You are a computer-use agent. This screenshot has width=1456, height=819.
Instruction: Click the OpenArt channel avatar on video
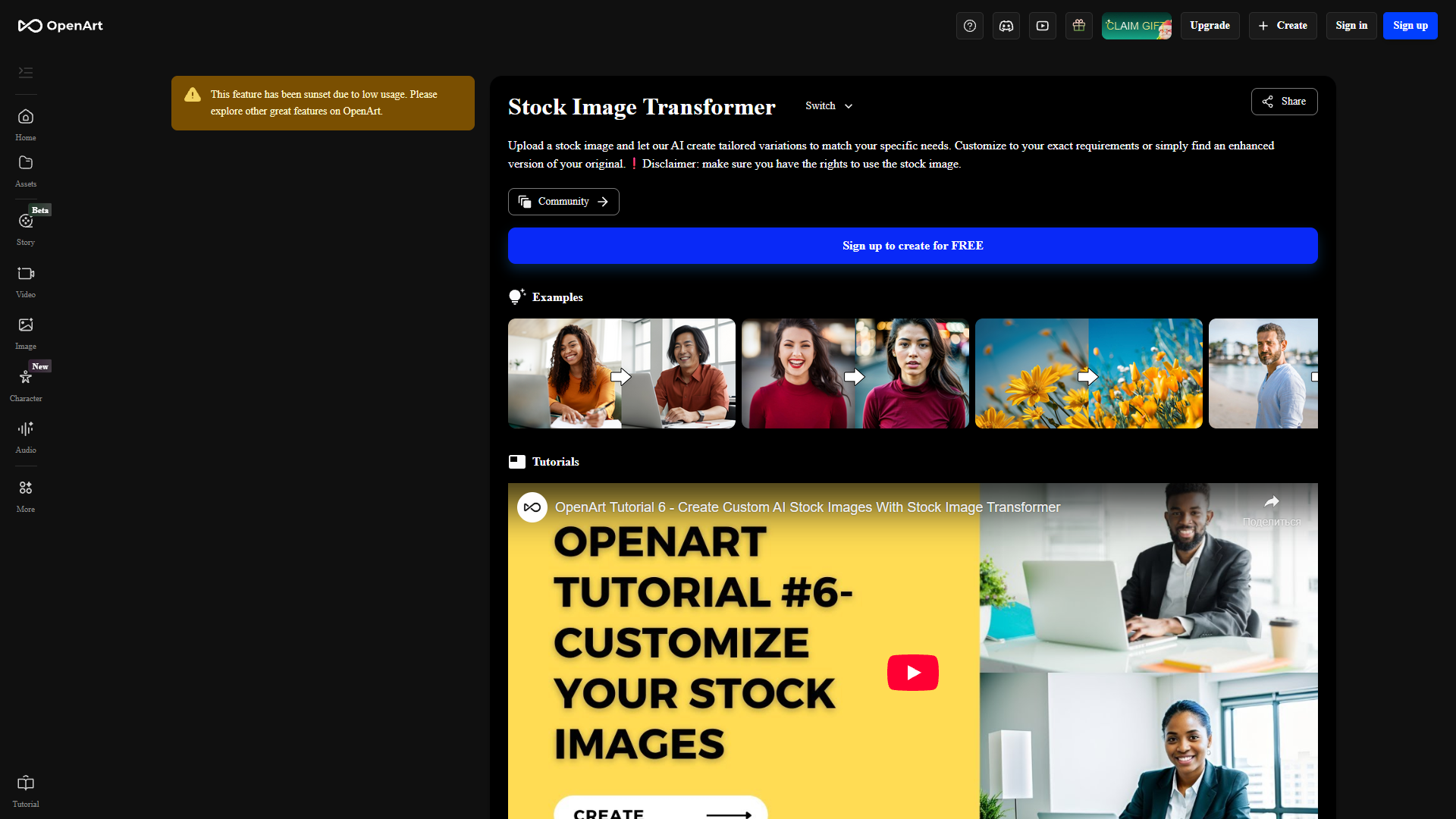point(532,507)
